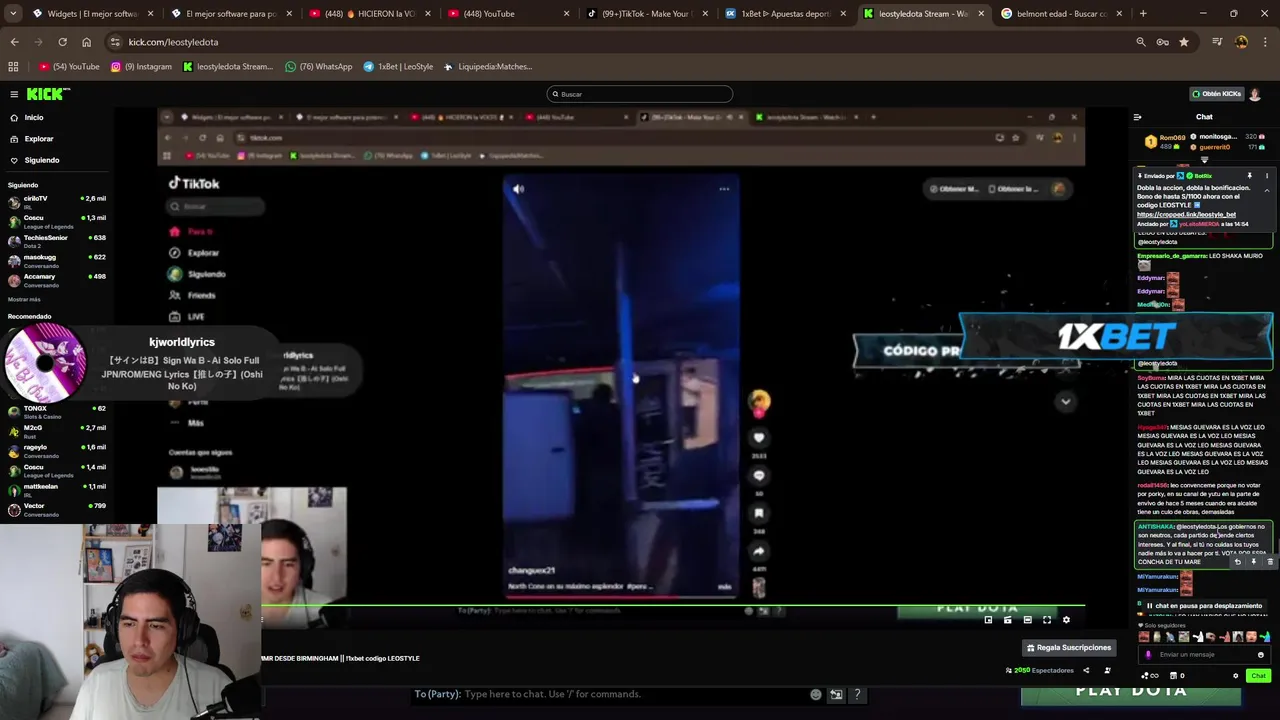Bookmark this page with star icon
Screen dimensions: 1280x720
(1184, 42)
